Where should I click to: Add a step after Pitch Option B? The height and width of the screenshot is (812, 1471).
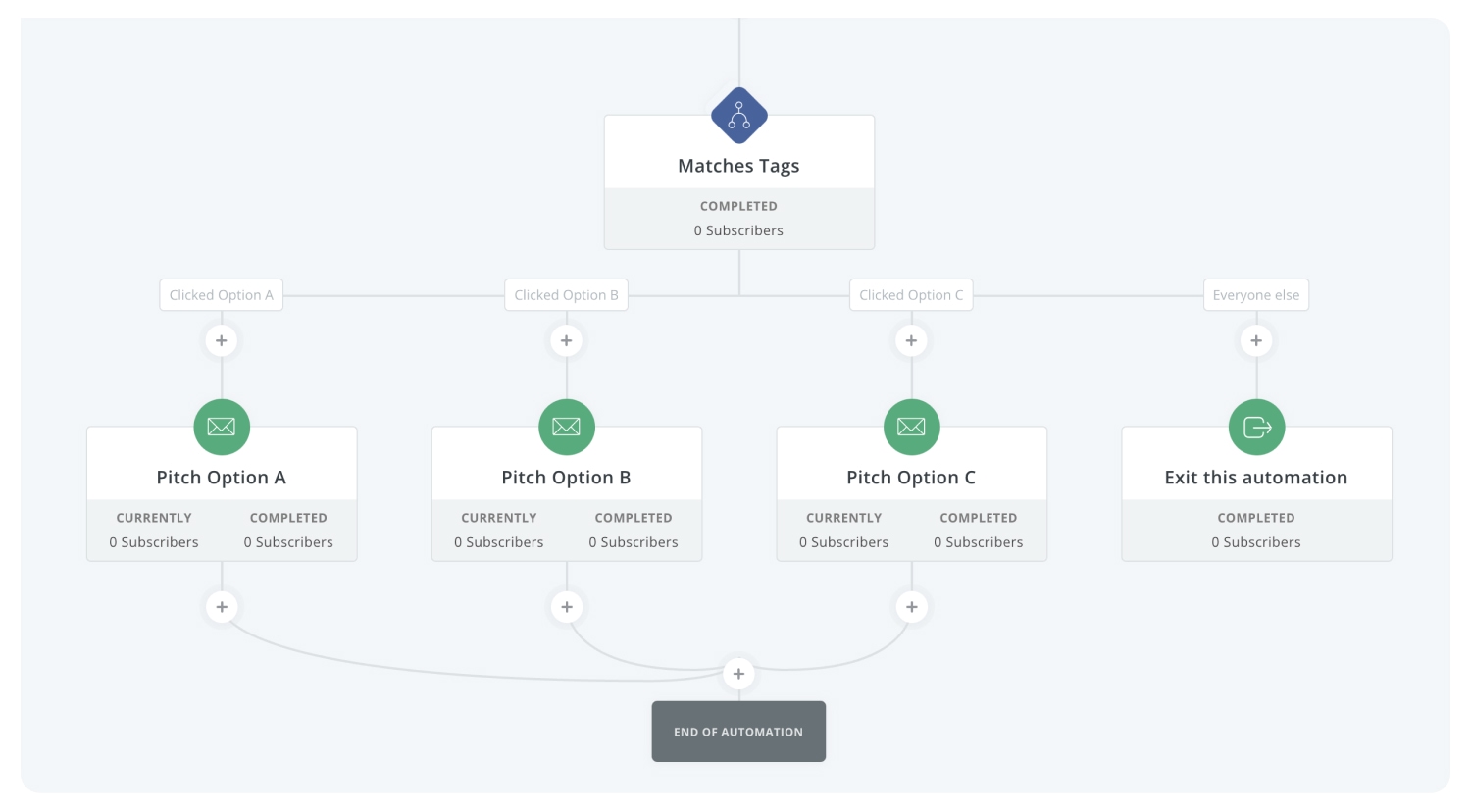pos(567,607)
